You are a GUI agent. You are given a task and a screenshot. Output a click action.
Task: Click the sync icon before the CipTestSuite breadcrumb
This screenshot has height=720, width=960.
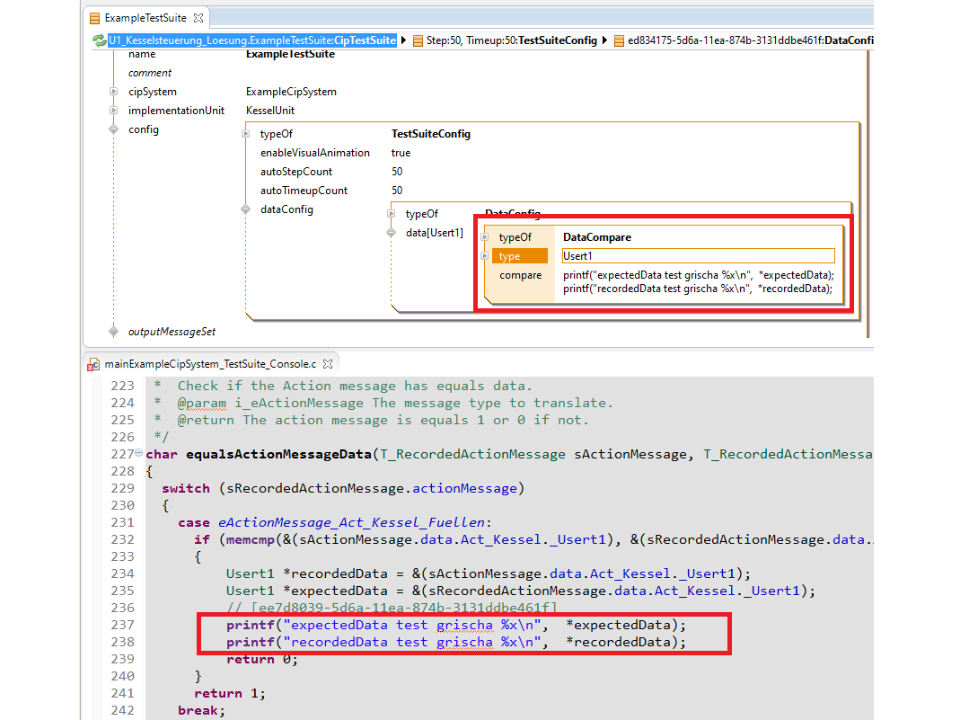point(99,40)
